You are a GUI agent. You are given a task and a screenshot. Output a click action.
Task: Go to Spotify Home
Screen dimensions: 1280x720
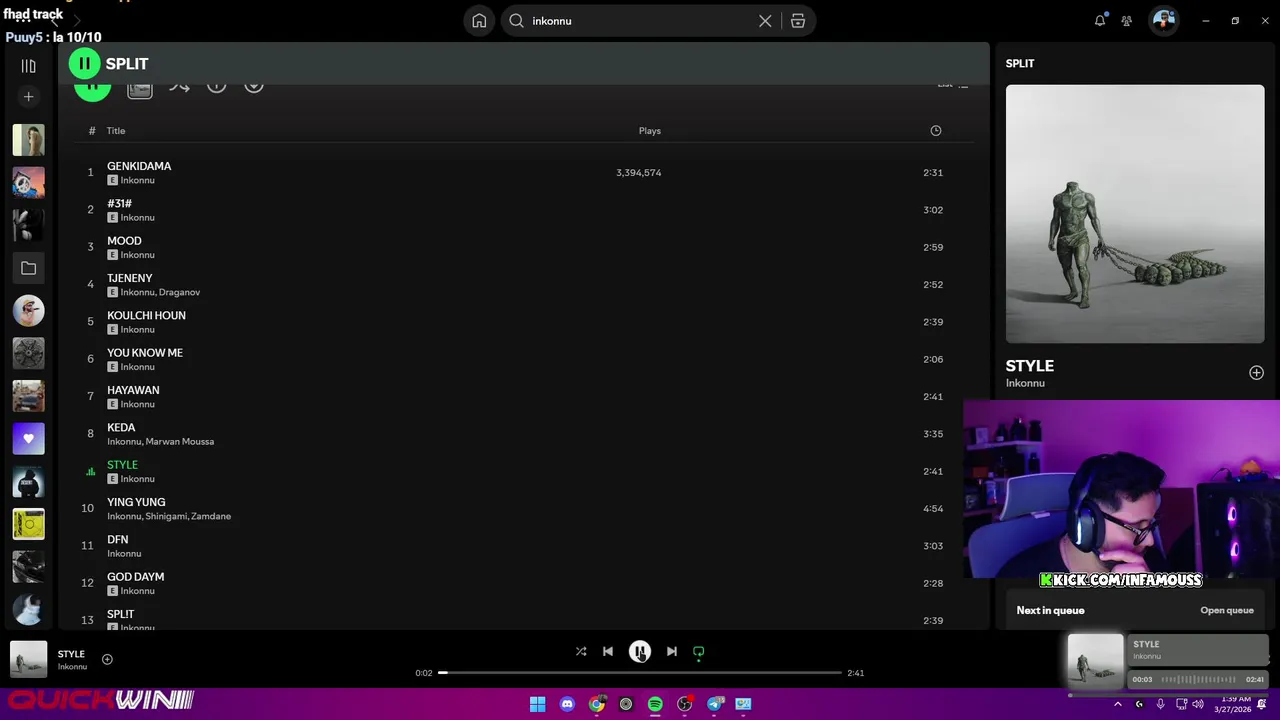point(479,20)
